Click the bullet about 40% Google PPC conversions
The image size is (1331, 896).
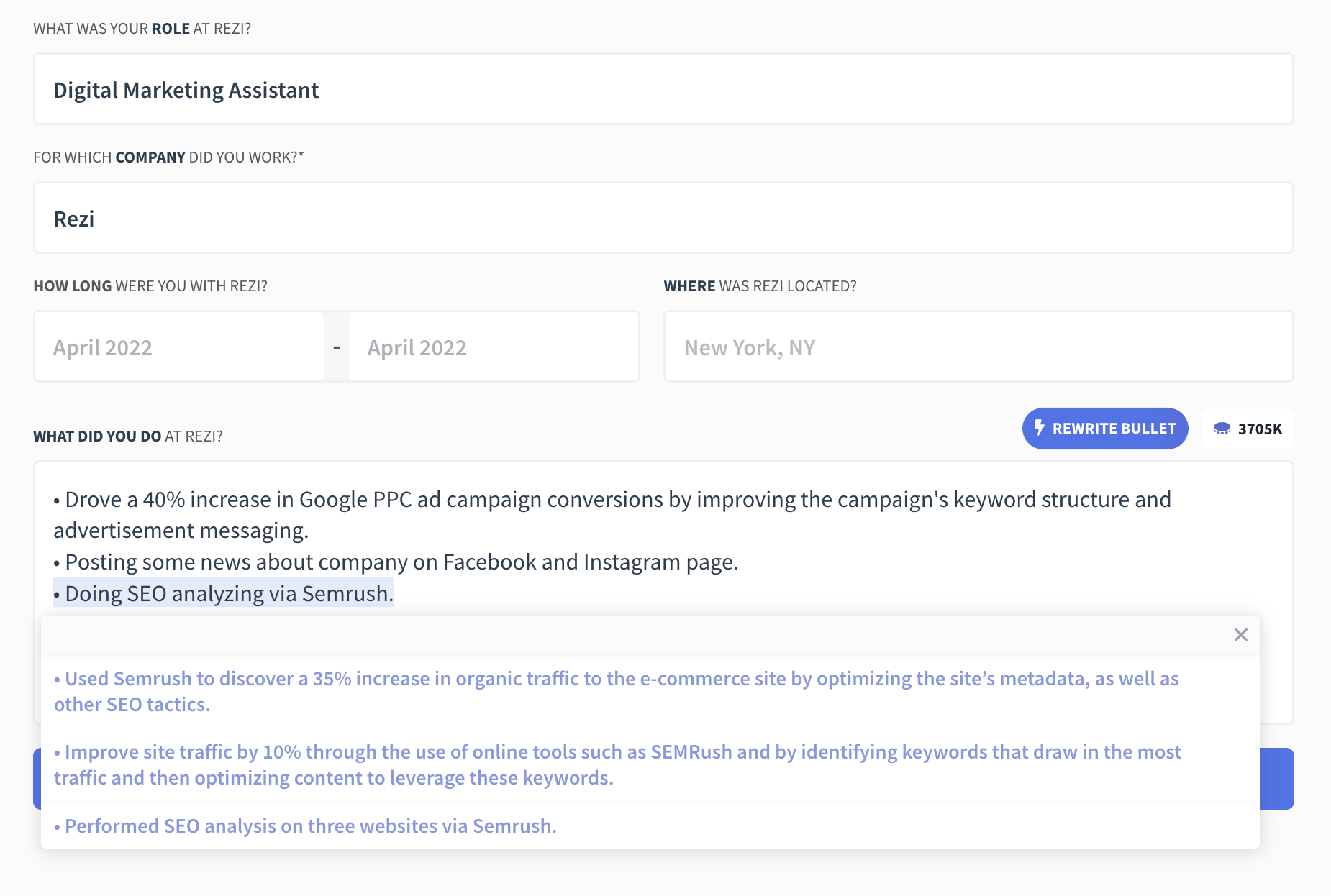point(612,499)
